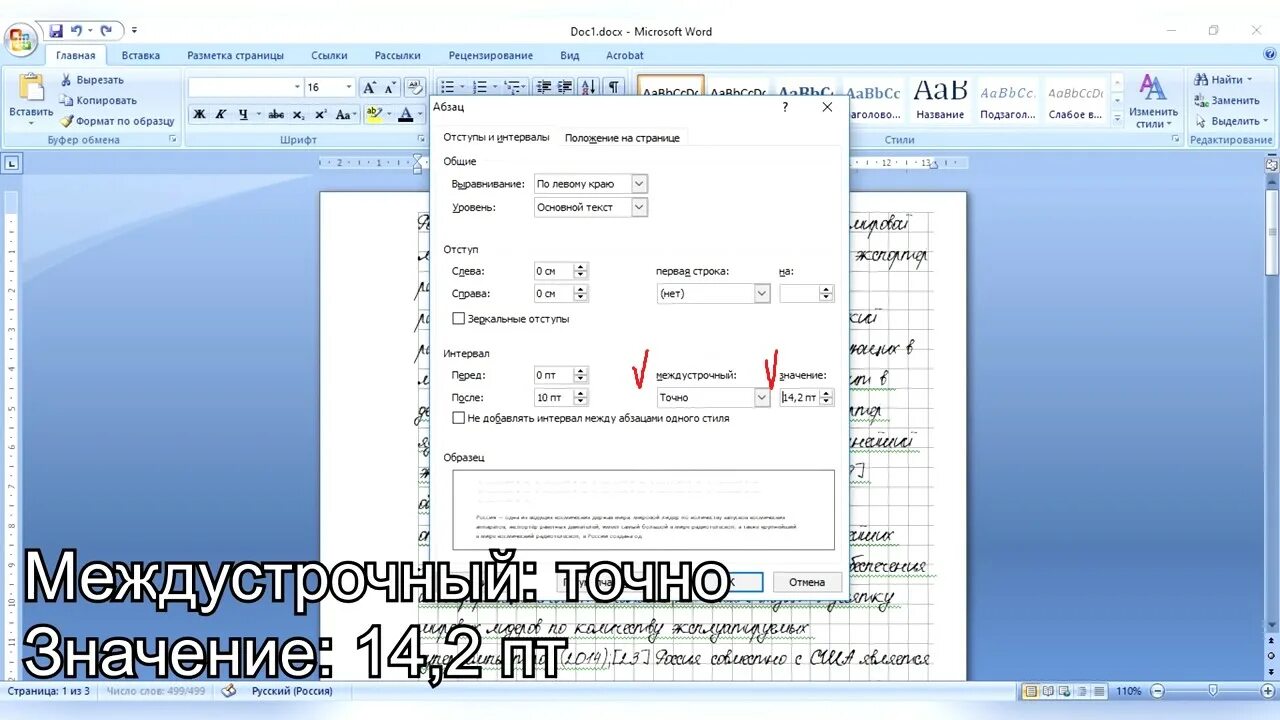Toggle Не добавлять интервал между абзацами checkbox

point(459,418)
